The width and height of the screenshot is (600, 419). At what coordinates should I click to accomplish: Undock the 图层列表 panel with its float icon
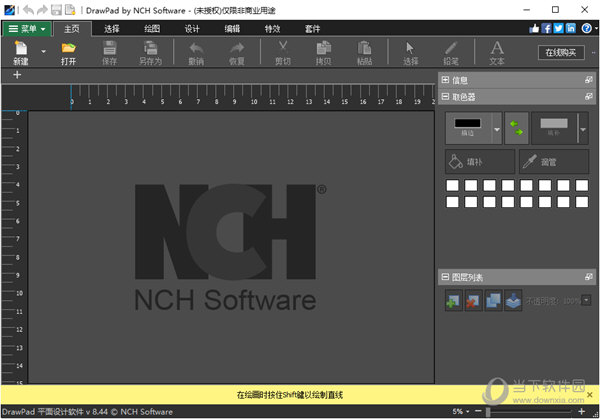coord(589,277)
